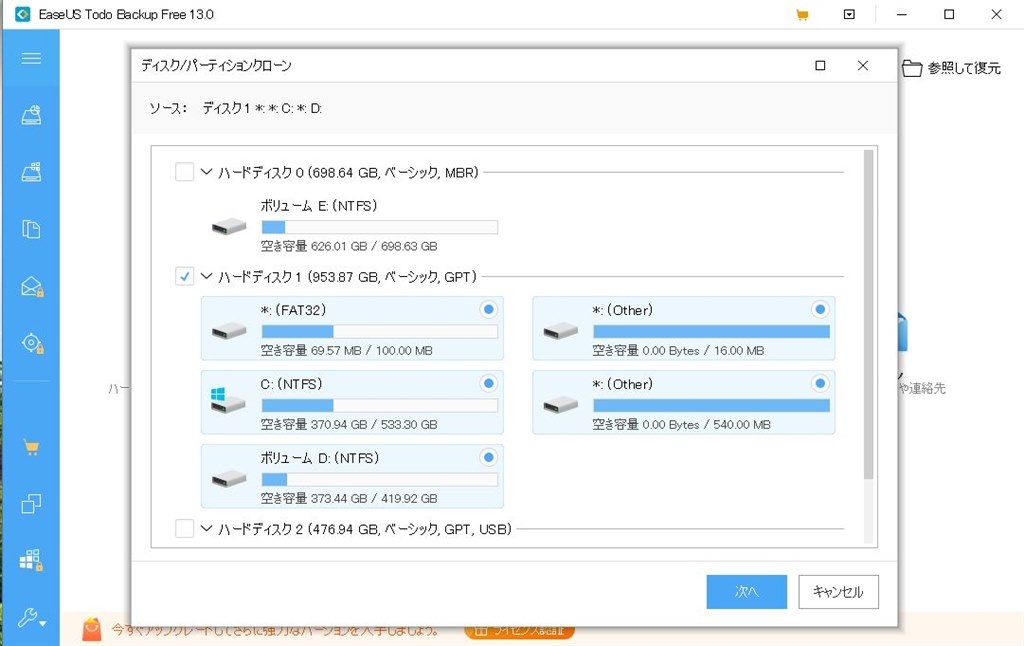1024x646 pixels.
Task: Collapse the ハードディスク 0 section
Action: pyautogui.click(x=207, y=171)
